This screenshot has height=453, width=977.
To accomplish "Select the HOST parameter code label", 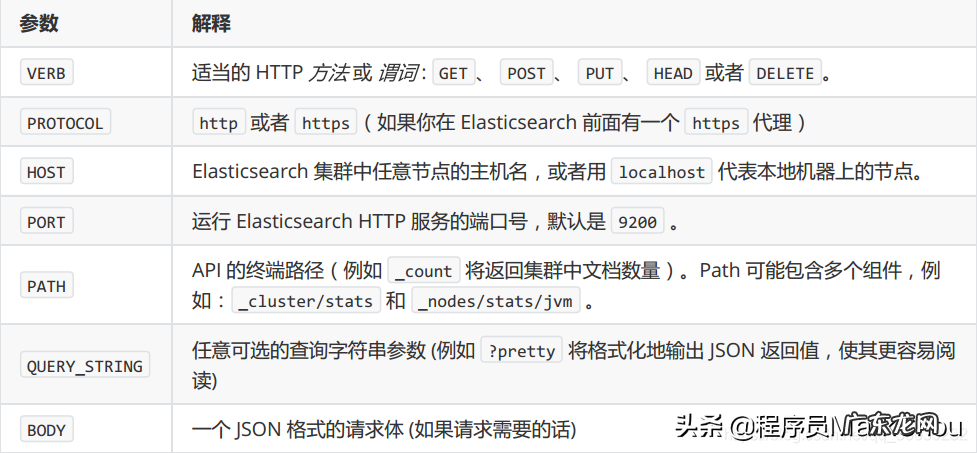I will point(47,172).
